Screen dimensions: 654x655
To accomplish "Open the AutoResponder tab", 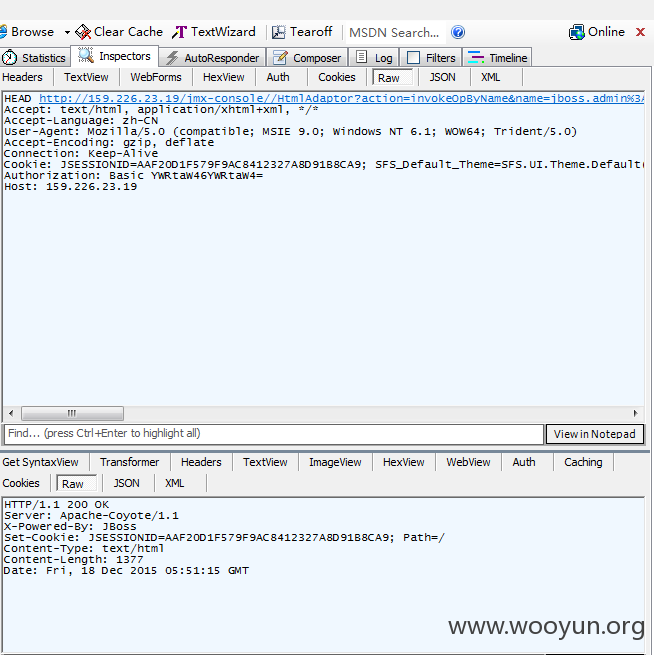I will pyautogui.click(x=213, y=58).
